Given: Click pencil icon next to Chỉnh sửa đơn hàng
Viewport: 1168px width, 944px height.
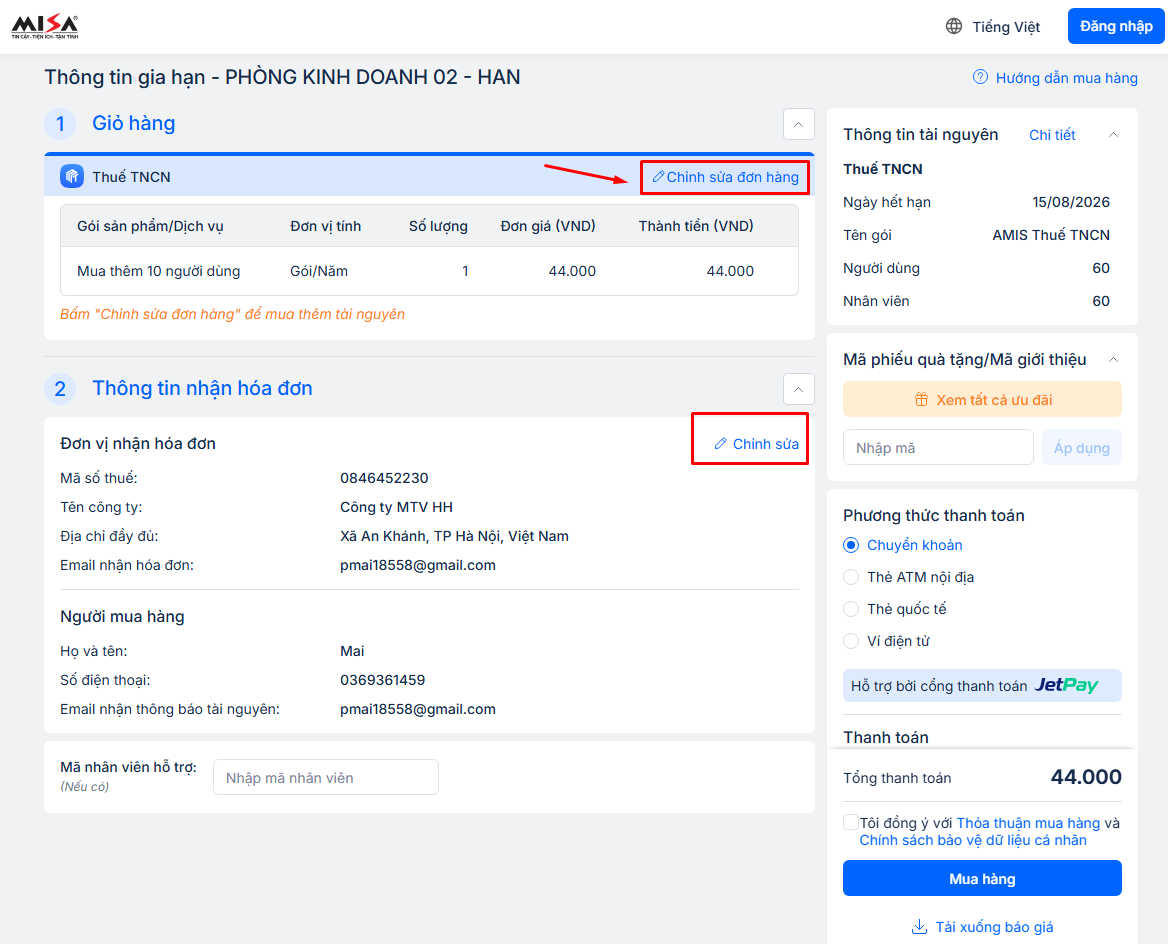Looking at the screenshot, I should click(x=657, y=177).
